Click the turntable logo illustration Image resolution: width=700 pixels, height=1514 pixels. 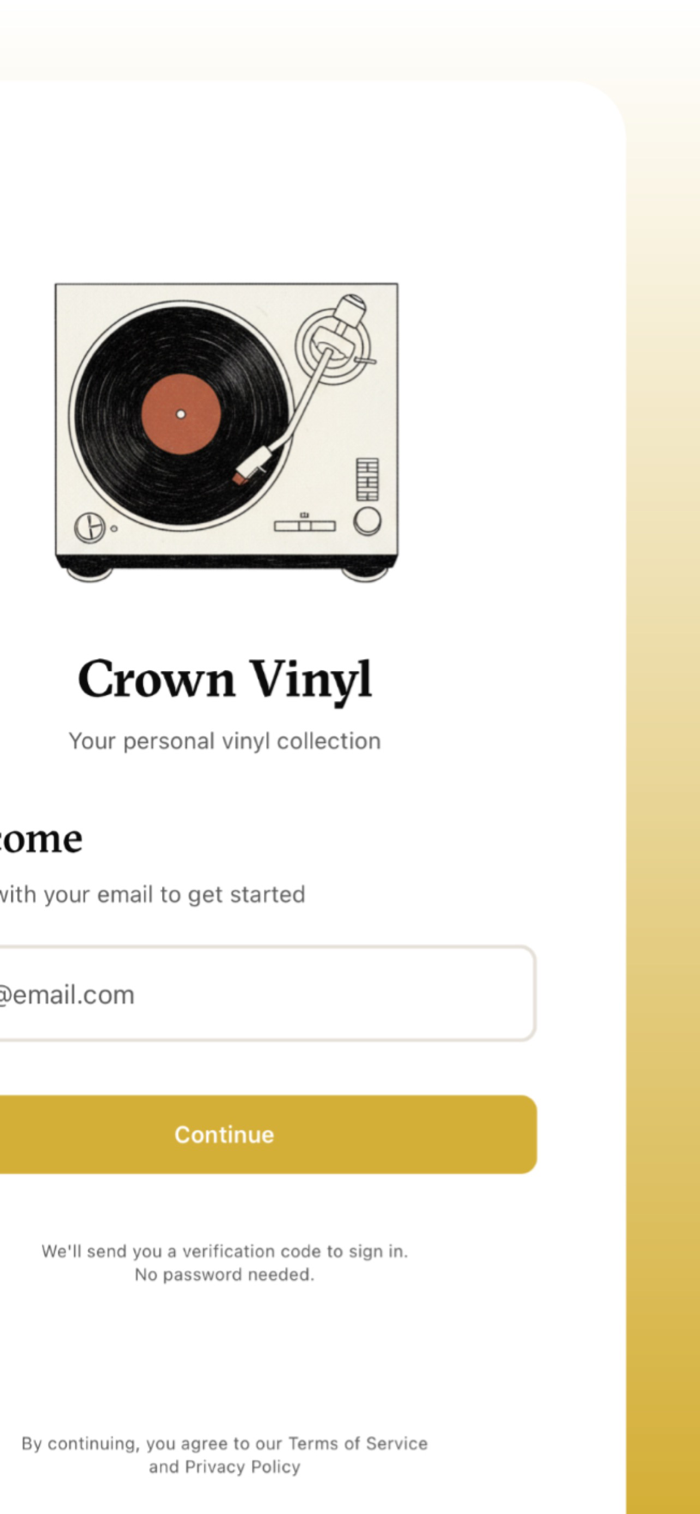click(226, 432)
